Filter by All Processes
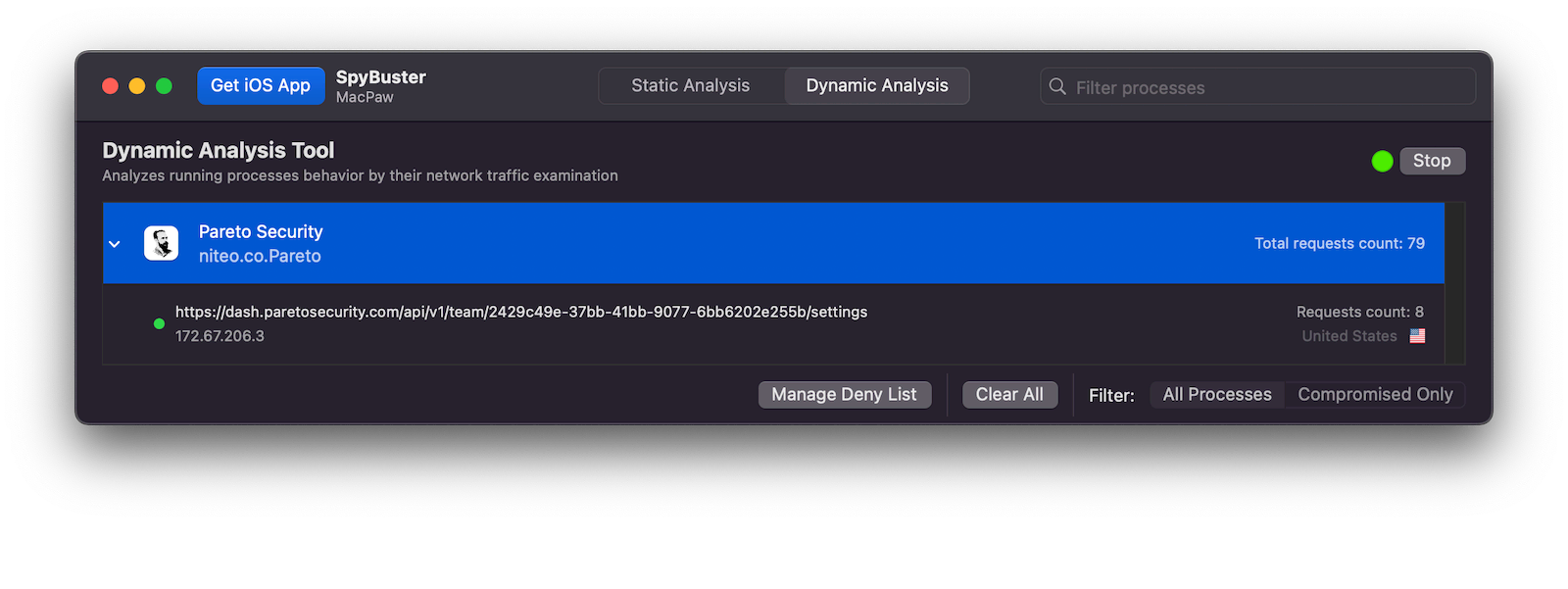 click(x=1217, y=395)
